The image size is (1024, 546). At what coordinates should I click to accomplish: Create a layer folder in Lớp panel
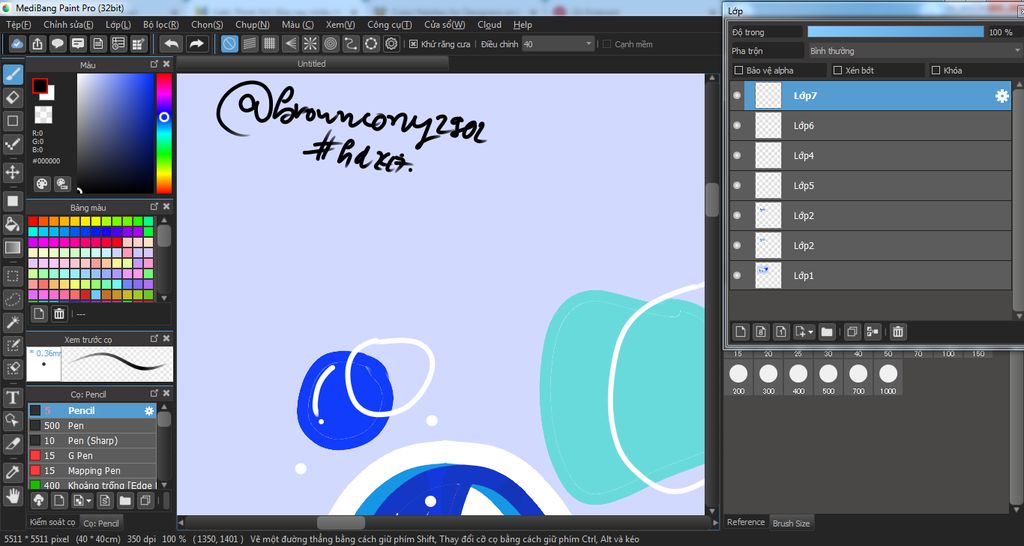coord(827,332)
